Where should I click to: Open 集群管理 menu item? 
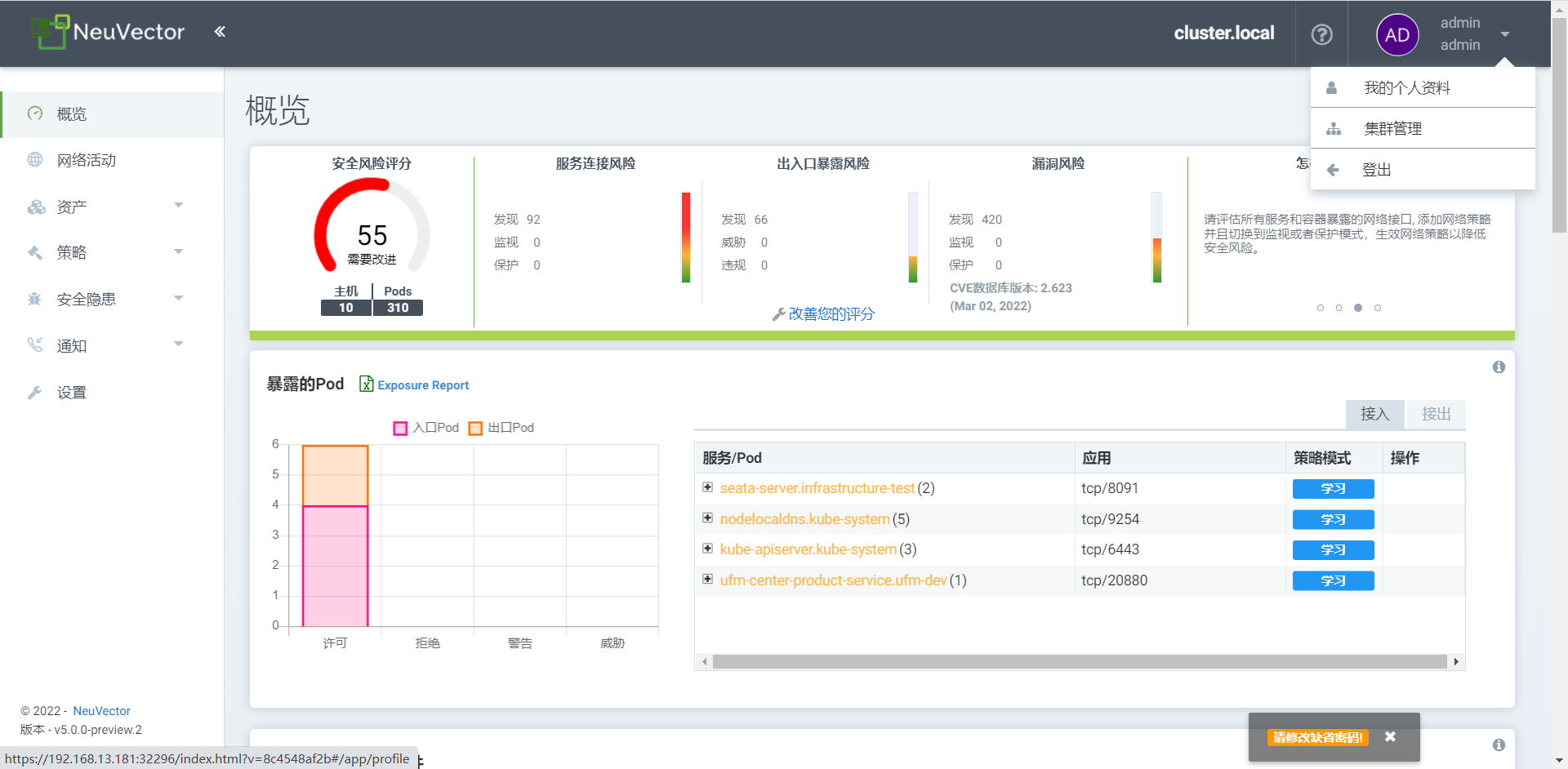point(1423,128)
